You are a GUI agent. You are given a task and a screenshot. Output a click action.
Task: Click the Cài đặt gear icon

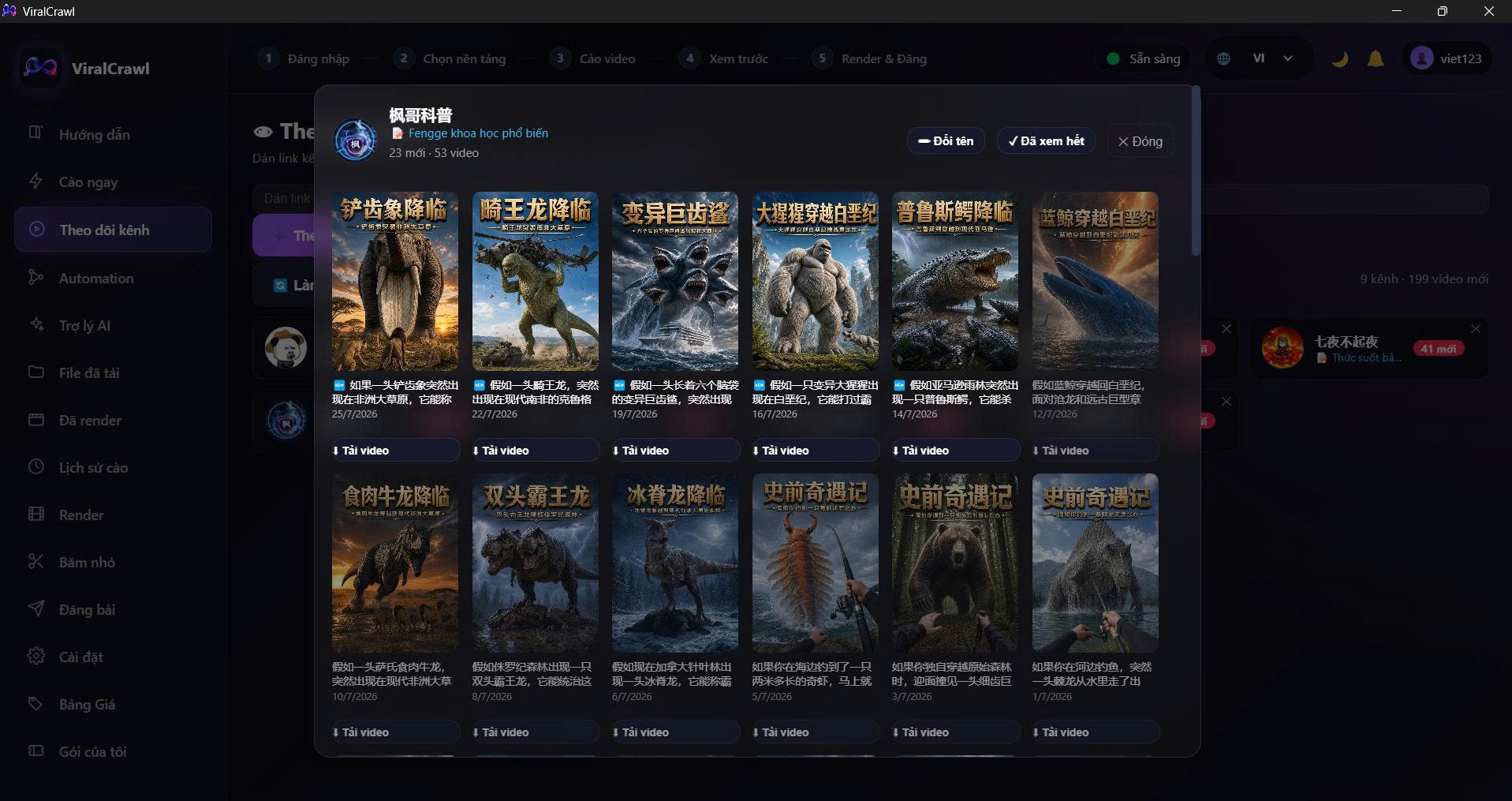click(36, 657)
